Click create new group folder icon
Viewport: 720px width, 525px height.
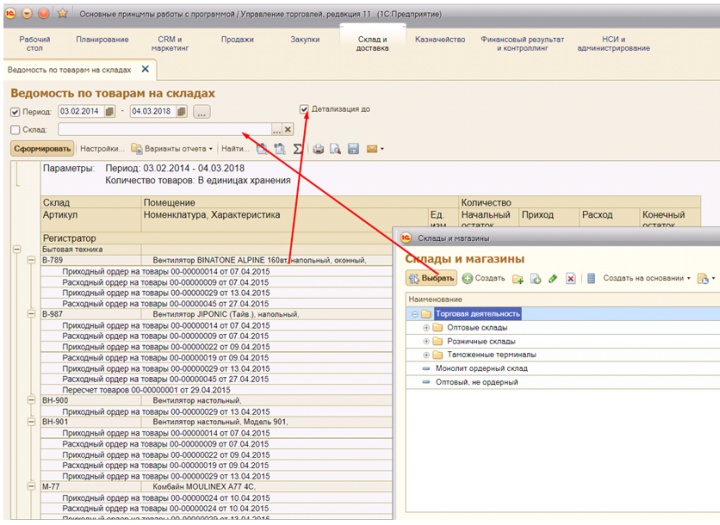(518, 278)
